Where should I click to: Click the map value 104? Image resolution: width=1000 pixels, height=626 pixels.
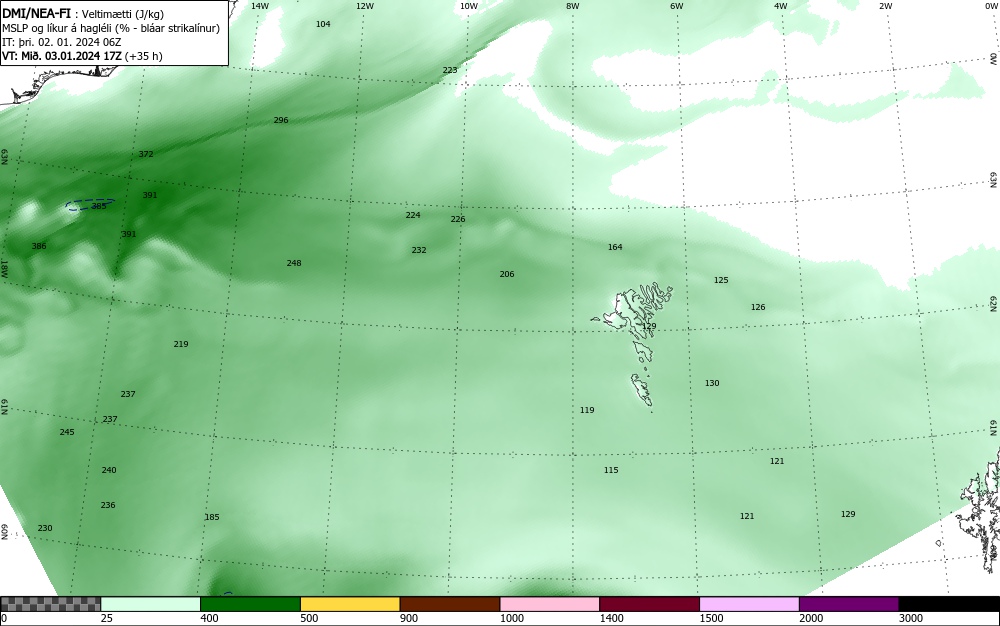pyautogui.click(x=323, y=24)
